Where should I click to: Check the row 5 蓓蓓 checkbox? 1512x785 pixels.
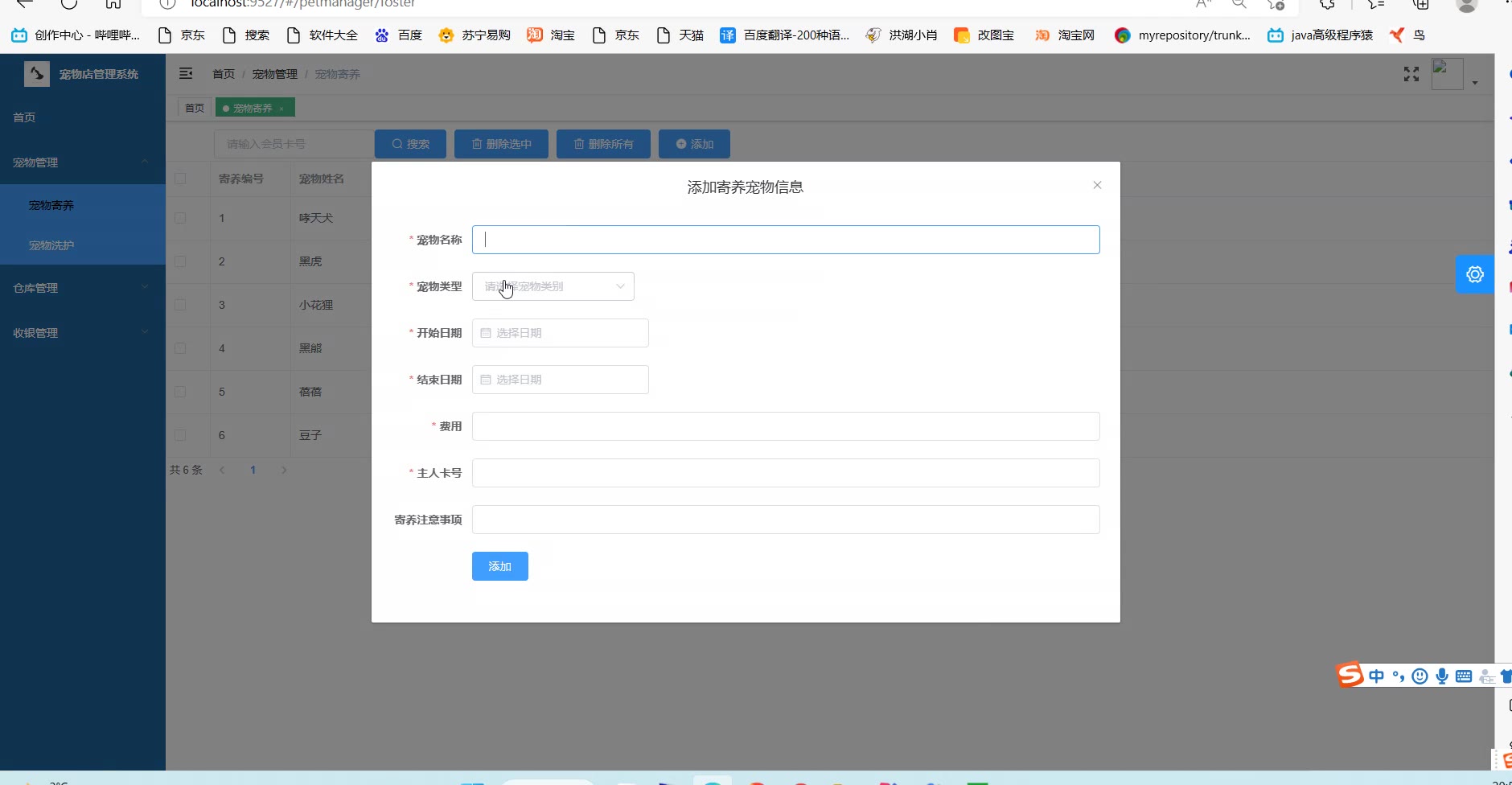180,392
